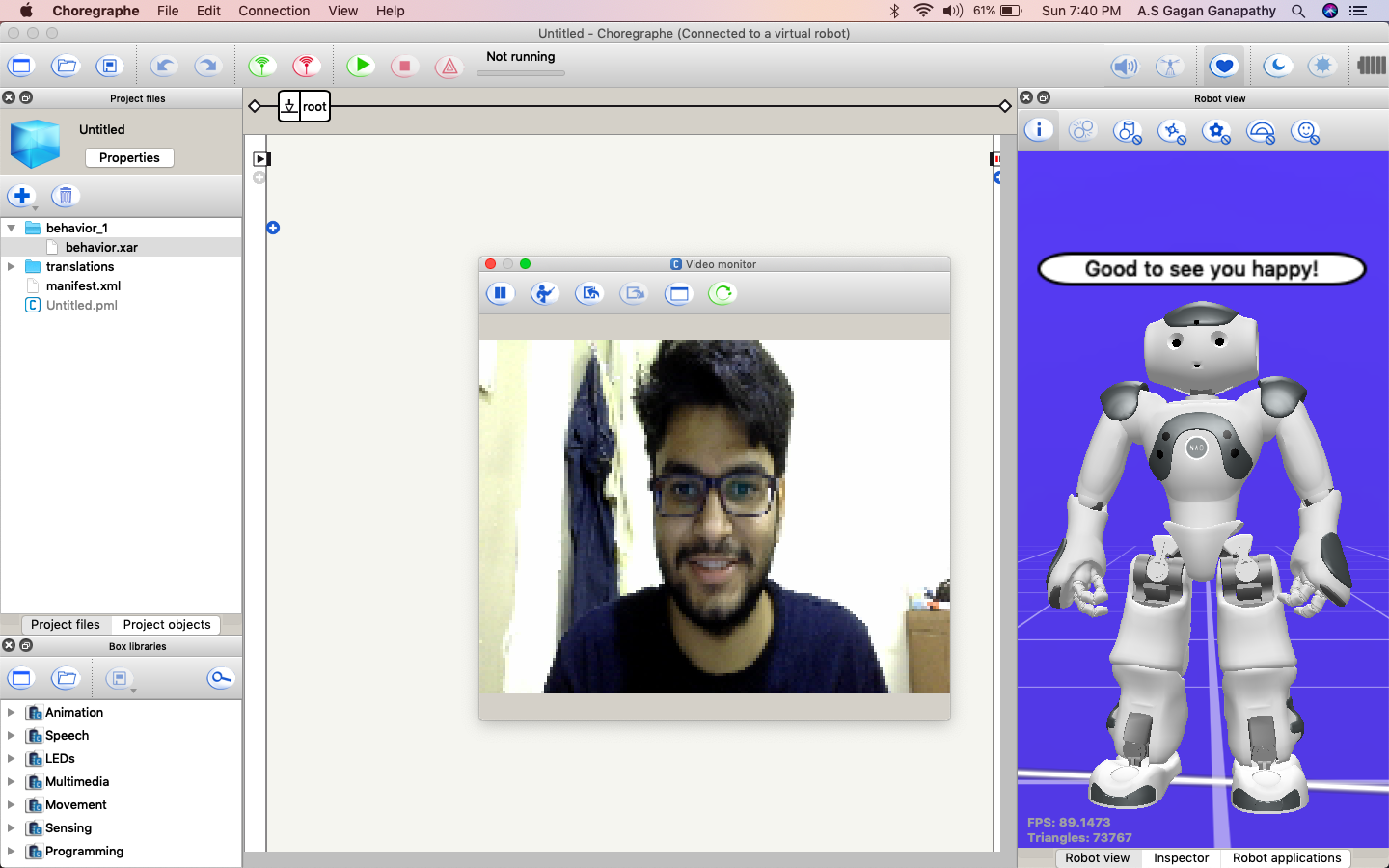Toggle light sources icon in Robot view
The image size is (1389, 868).
1172,131
